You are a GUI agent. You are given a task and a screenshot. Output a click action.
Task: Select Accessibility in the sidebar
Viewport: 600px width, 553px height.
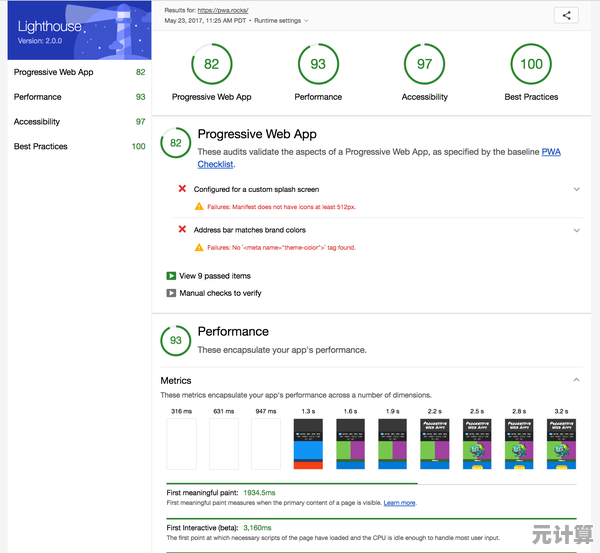point(79,122)
